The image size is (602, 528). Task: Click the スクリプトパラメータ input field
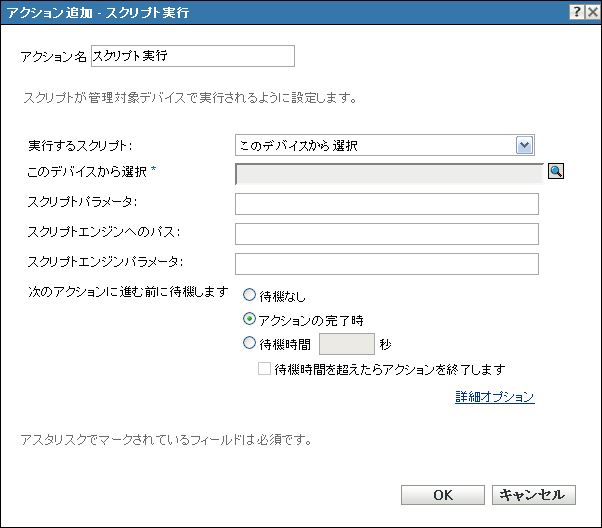click(x=387, y=204)
